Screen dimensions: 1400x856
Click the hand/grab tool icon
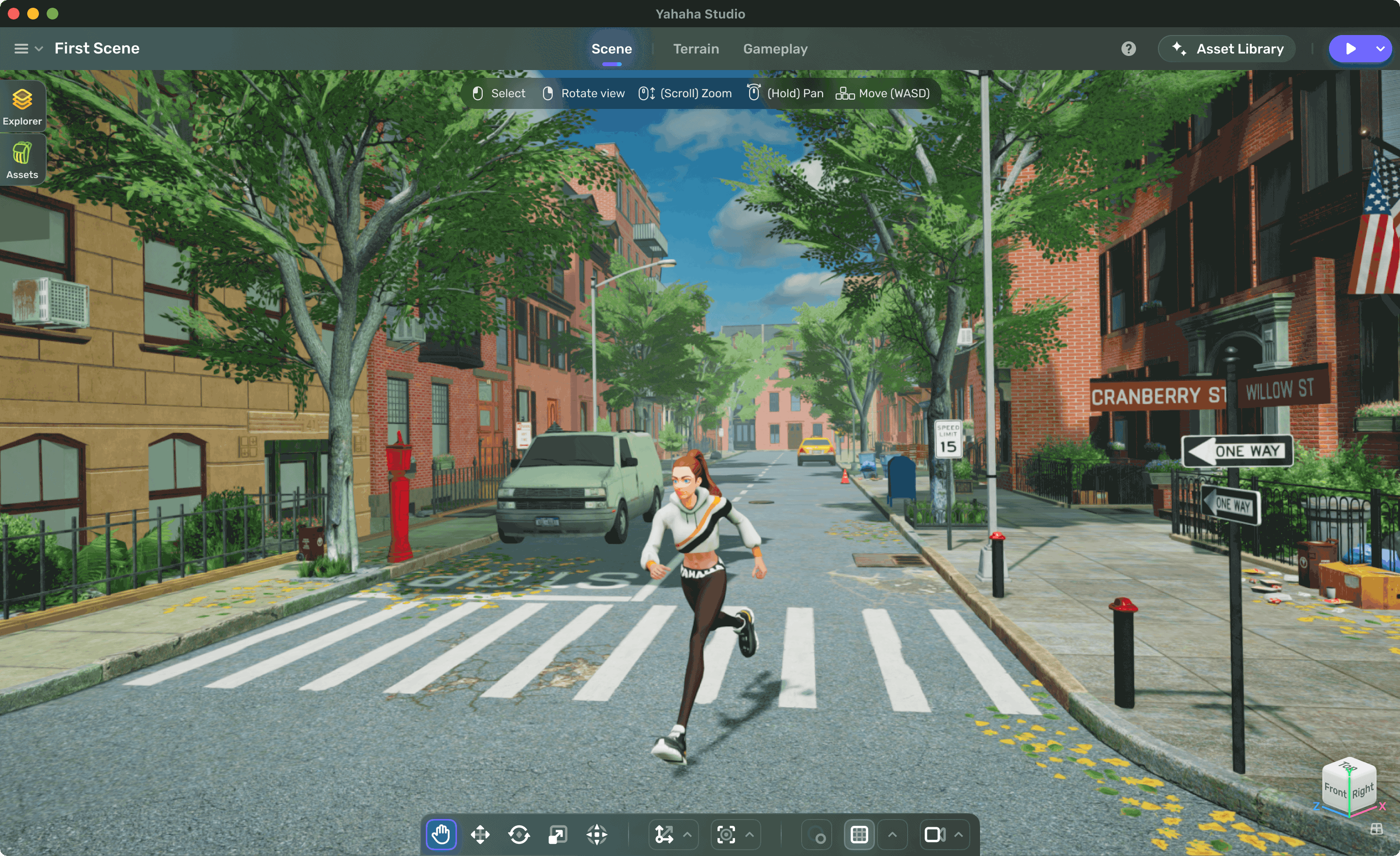coord(440,834)
